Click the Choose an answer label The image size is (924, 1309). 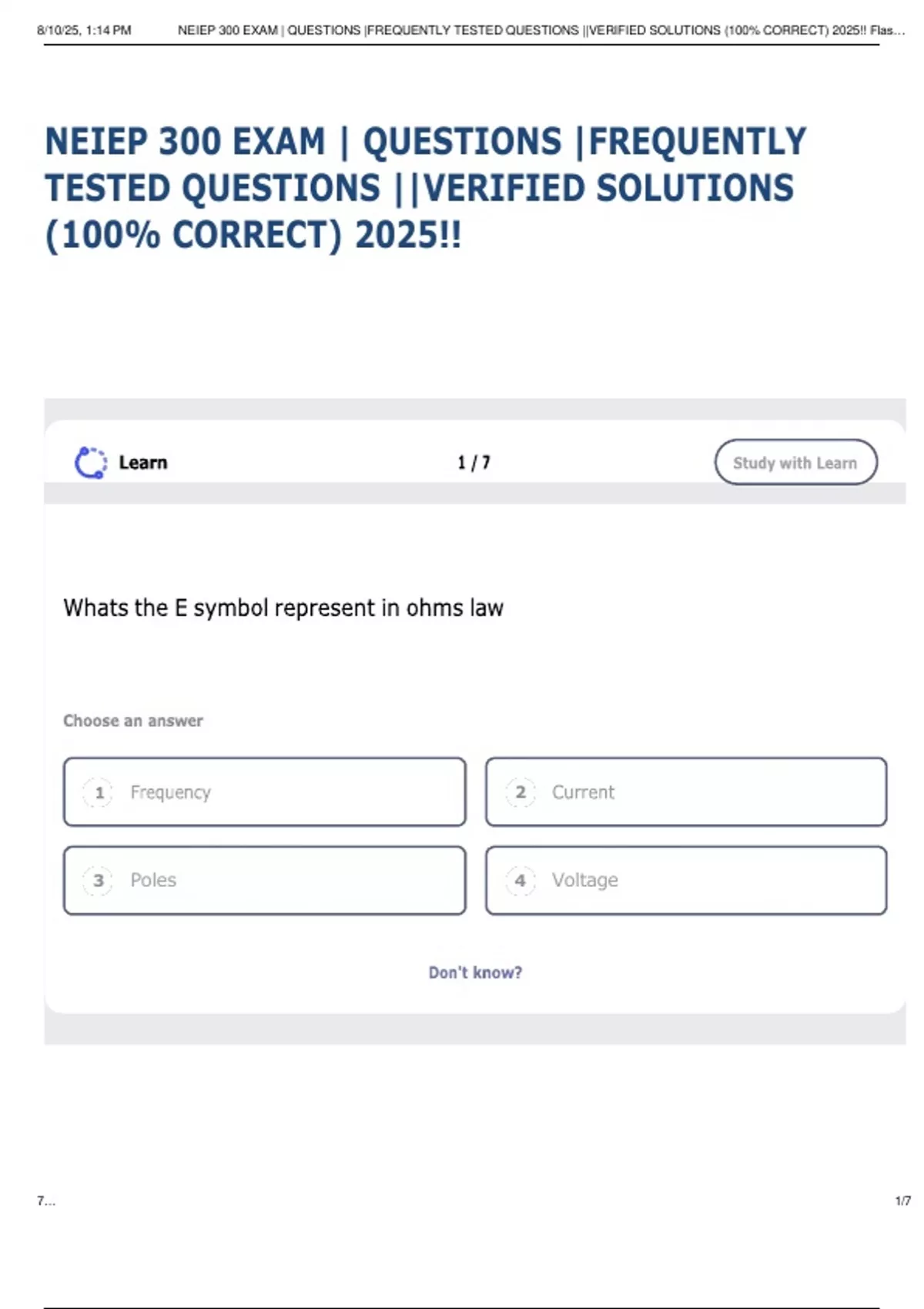pyautogui.click(x=133, y=721)
